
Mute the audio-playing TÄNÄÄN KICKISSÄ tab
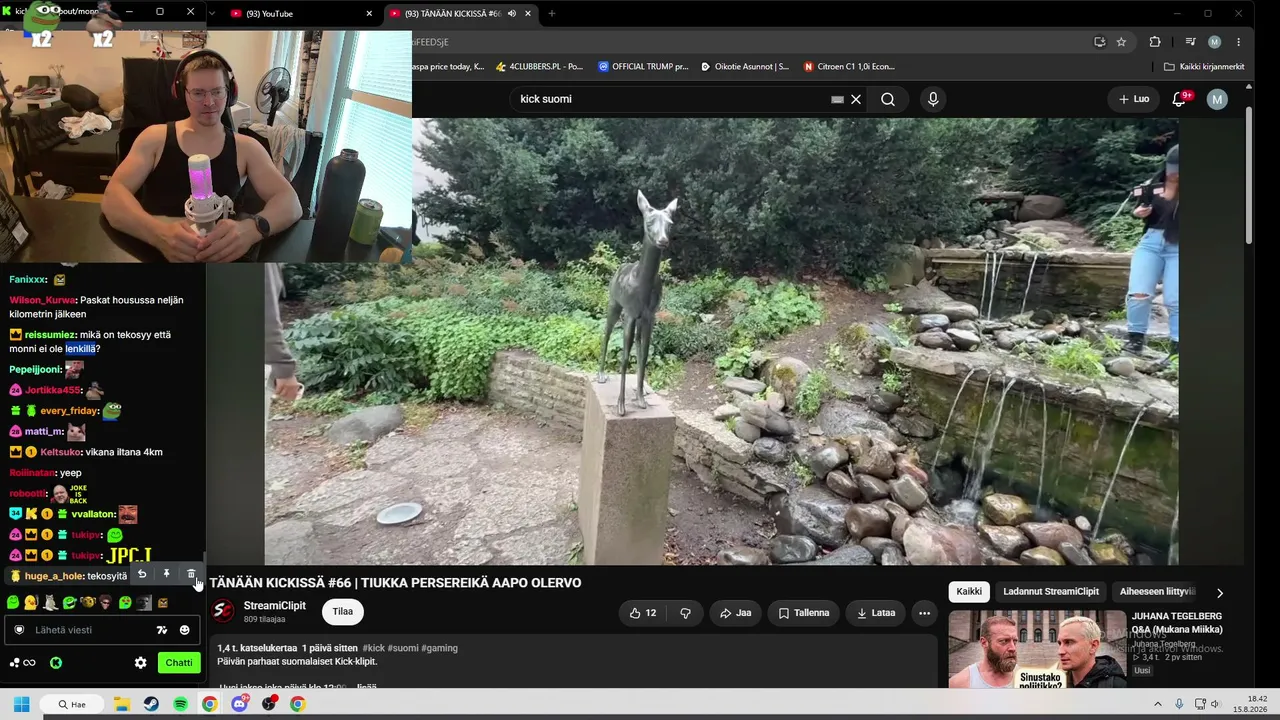coord(512,13)
